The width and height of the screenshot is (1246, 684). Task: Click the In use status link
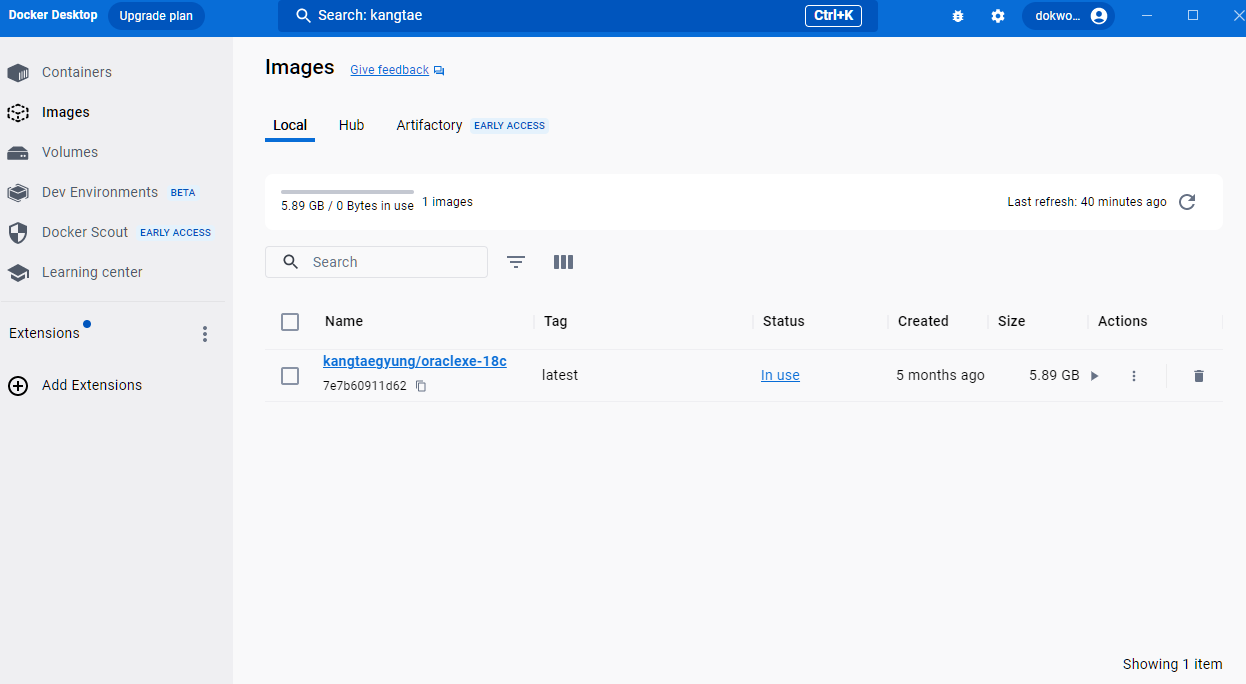tap(780, 375)
